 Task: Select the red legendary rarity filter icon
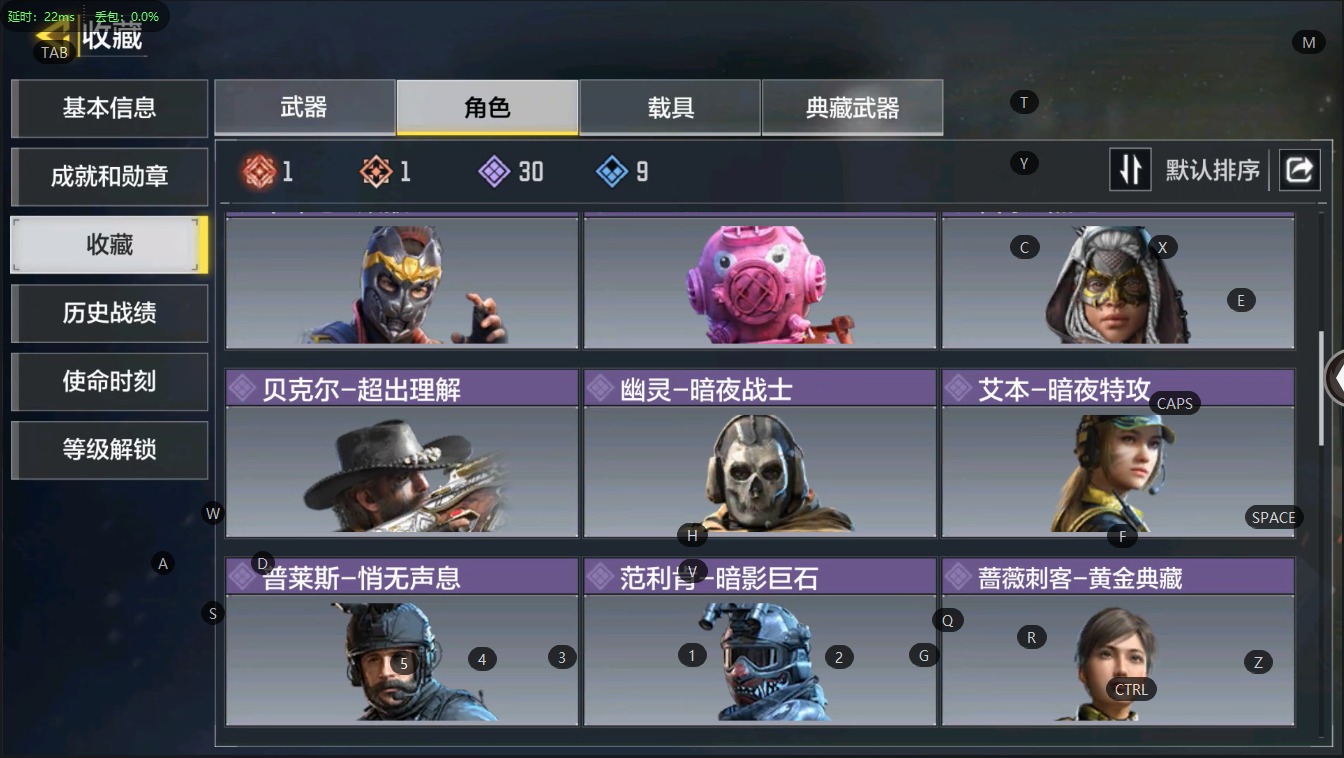coord(258,172)
